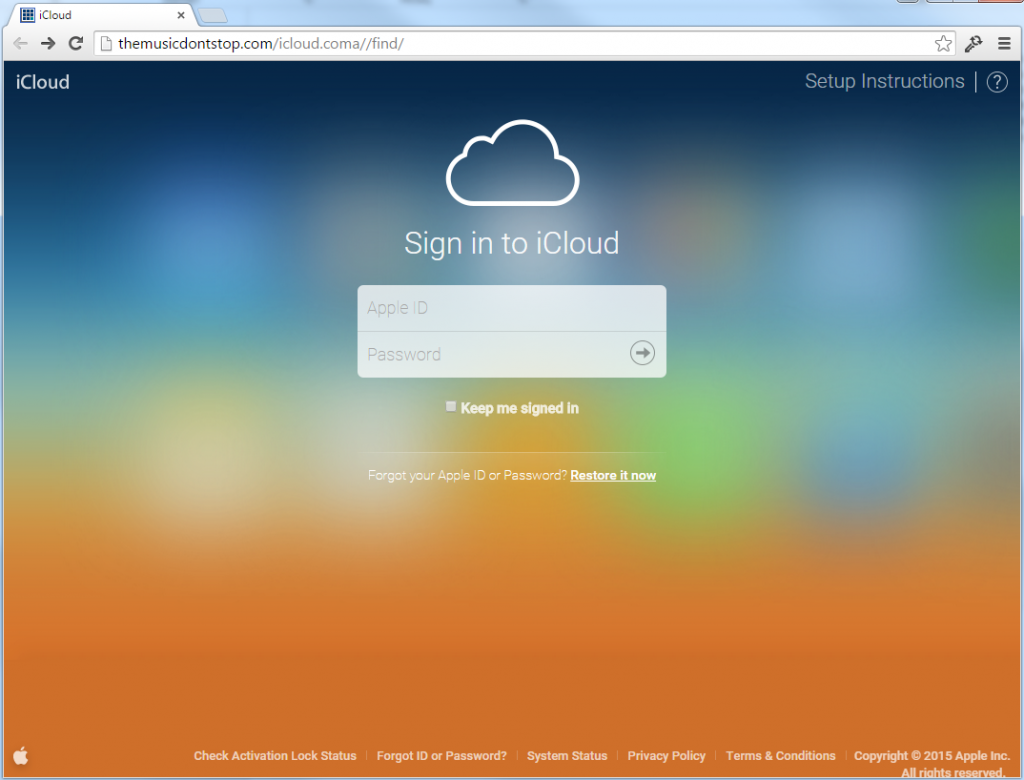Viewport: 1024px width, 780px height.
Task: Click the browser back arrow
Action: point(20,44)
